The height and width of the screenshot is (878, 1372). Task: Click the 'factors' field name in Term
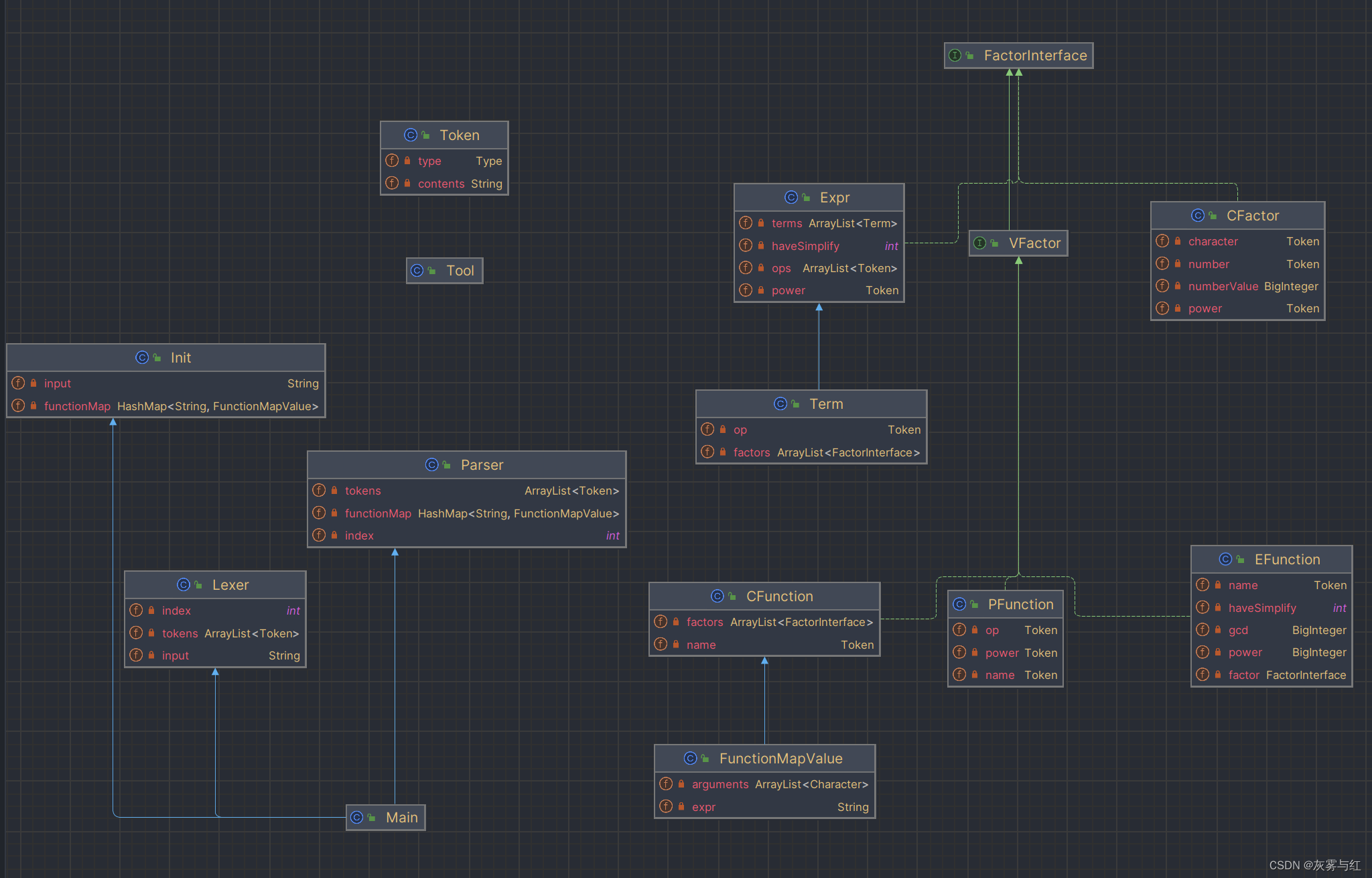(x=752, y=452)
